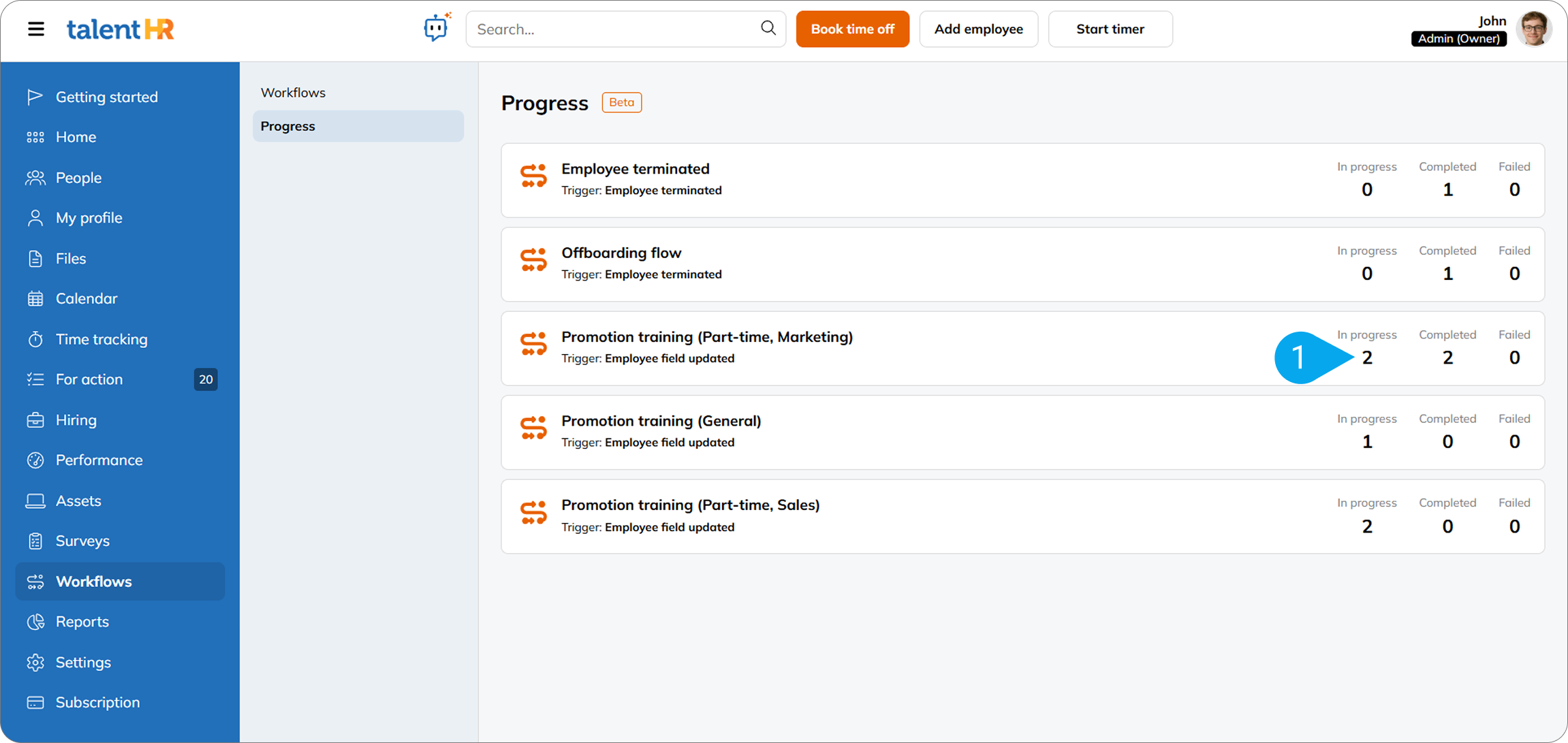This screenshot has width=1568, height=743.
Task: Open the AI assistant chatbot icon
Action: pos(437,28)
